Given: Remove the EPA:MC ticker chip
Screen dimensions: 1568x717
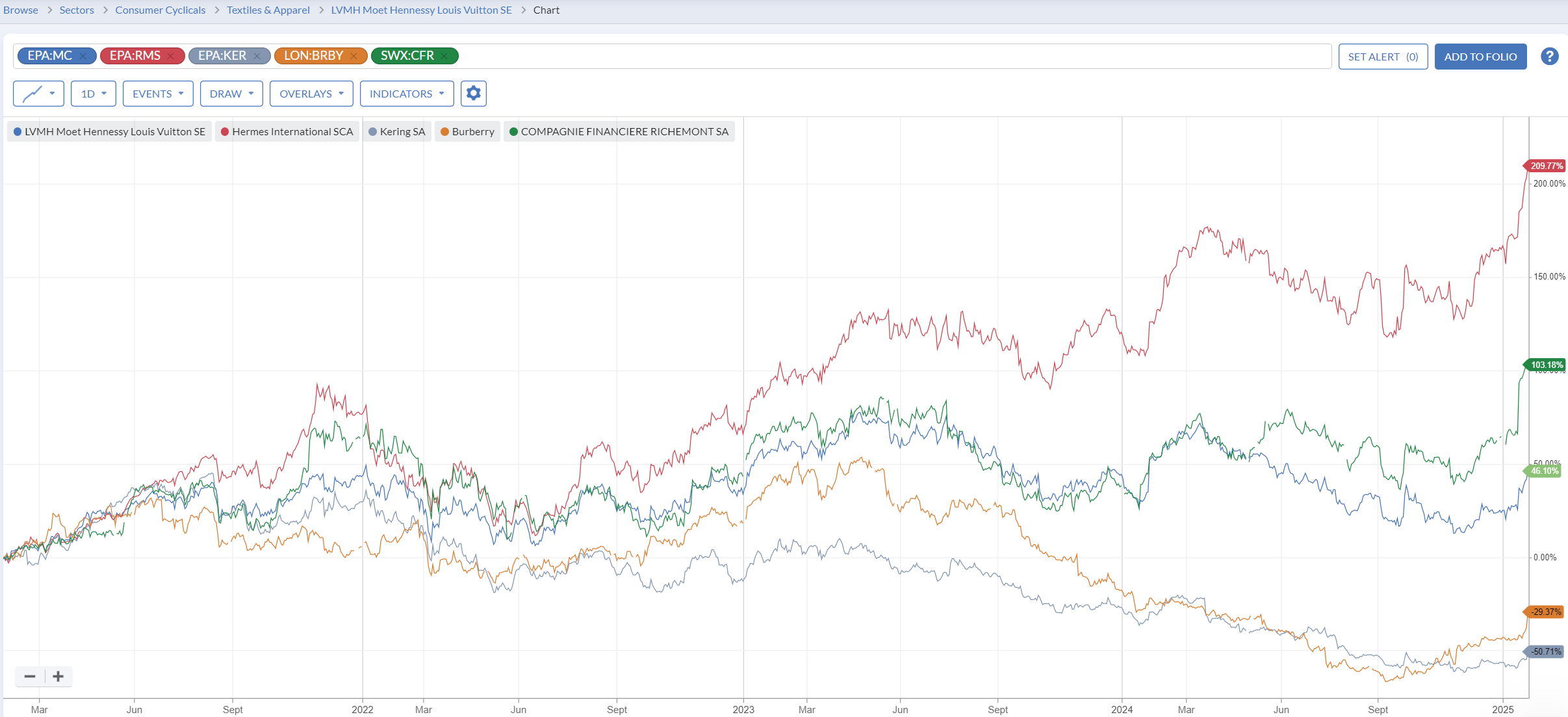Looking at the screenshot, I should (x=83, y=56).
